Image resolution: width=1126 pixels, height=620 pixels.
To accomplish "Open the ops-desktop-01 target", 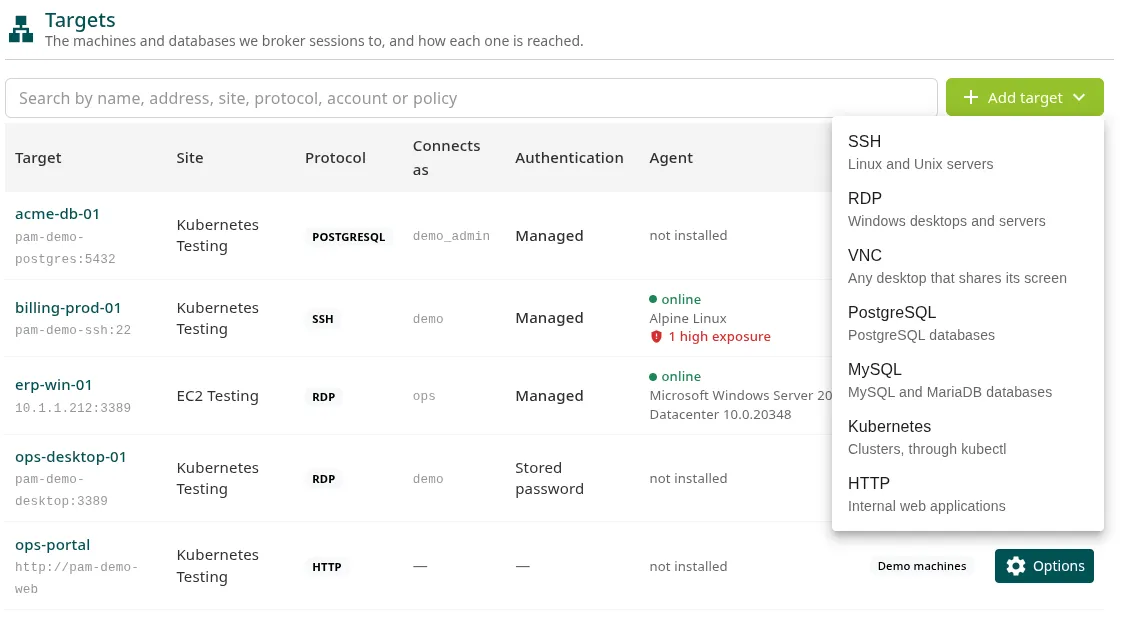I will [70, 456].
